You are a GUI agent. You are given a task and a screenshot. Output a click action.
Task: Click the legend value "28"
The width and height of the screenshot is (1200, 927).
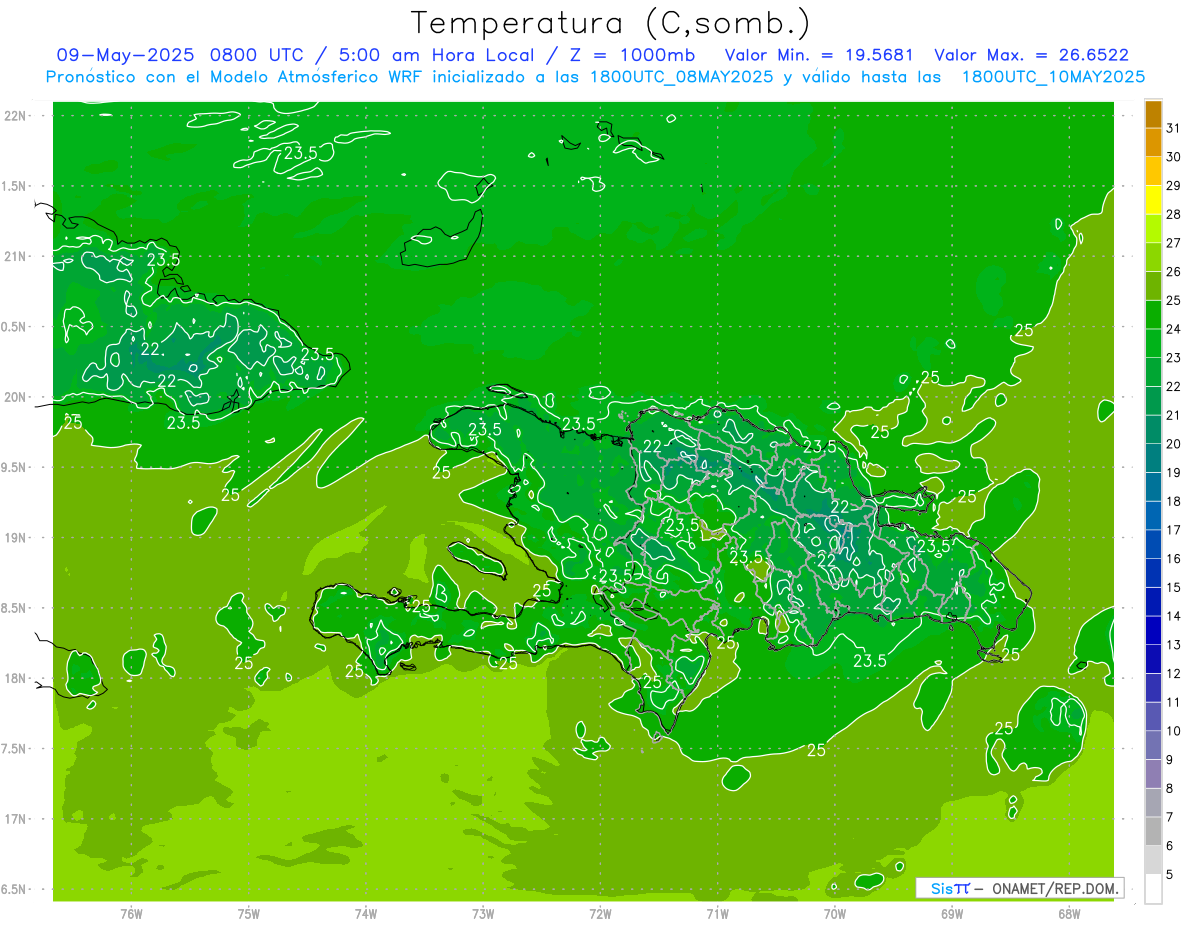coord(1174,214)
